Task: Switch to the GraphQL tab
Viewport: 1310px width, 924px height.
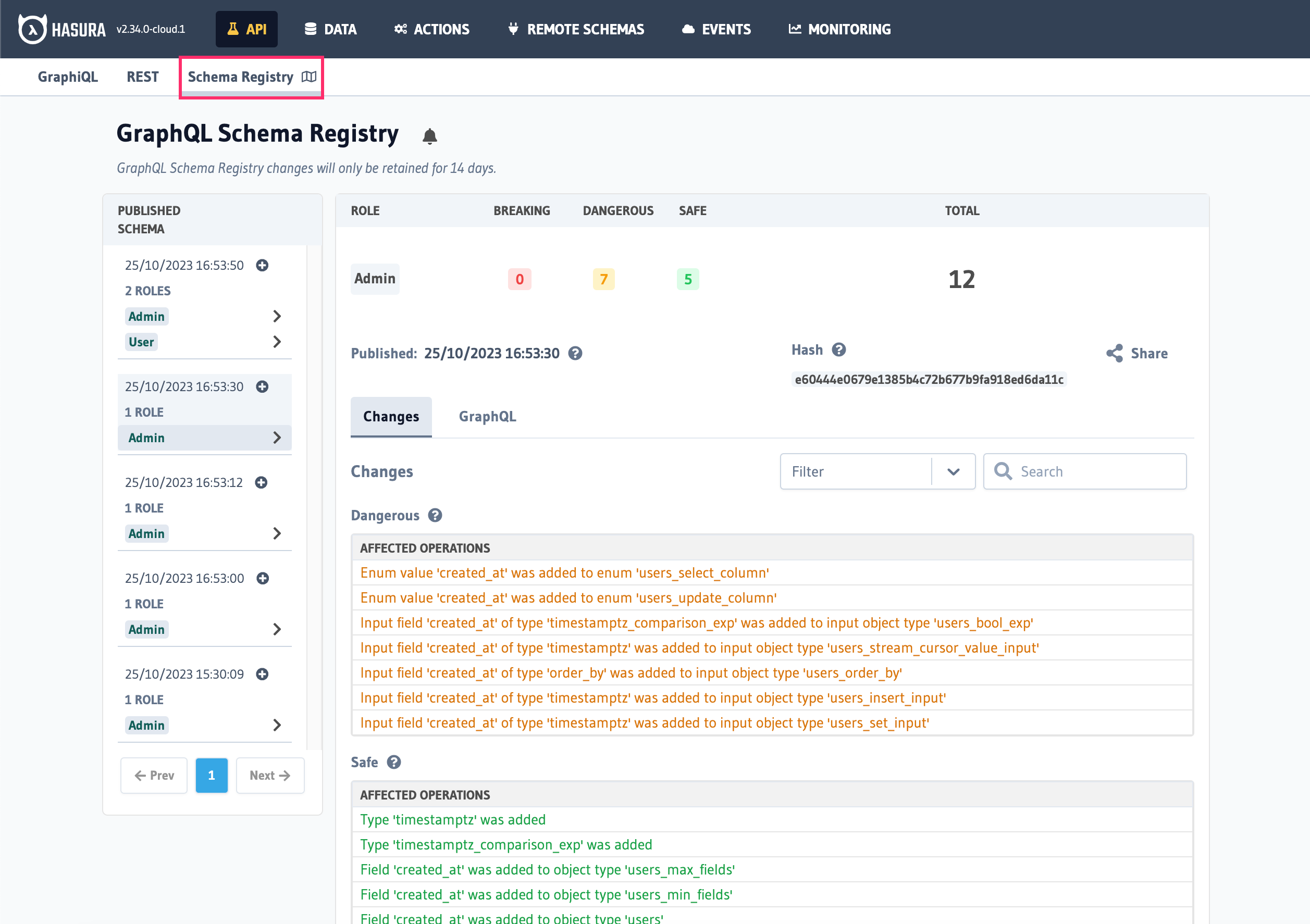Action: 487,416
